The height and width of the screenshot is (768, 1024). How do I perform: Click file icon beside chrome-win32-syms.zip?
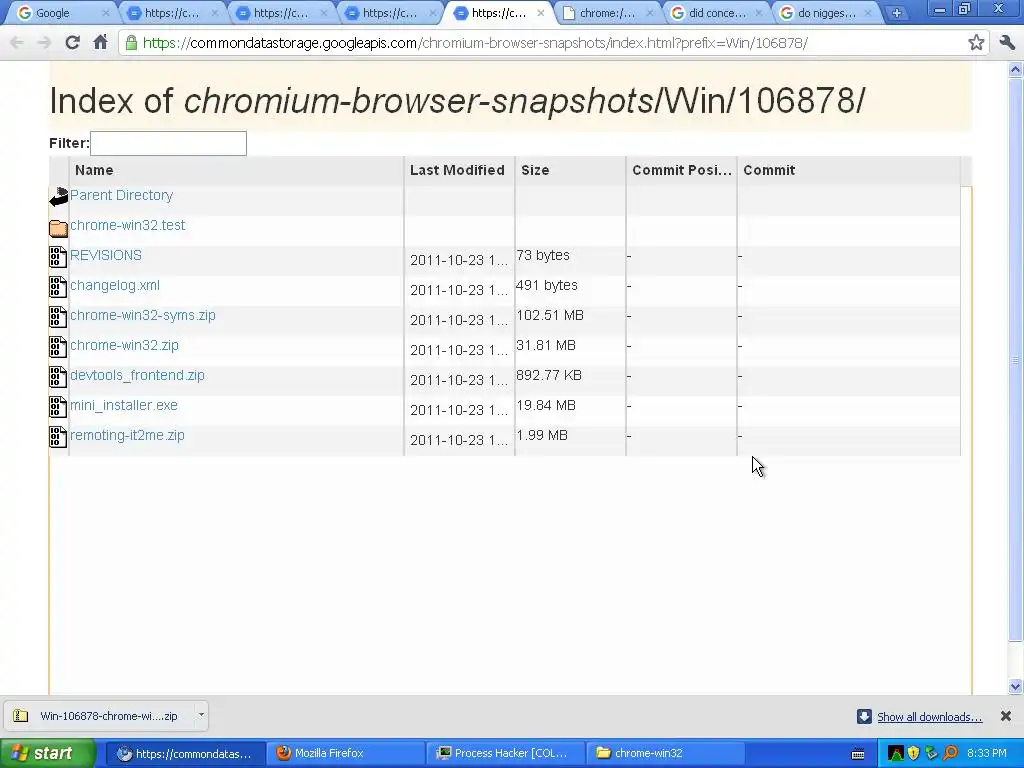[x=58, y=317]
